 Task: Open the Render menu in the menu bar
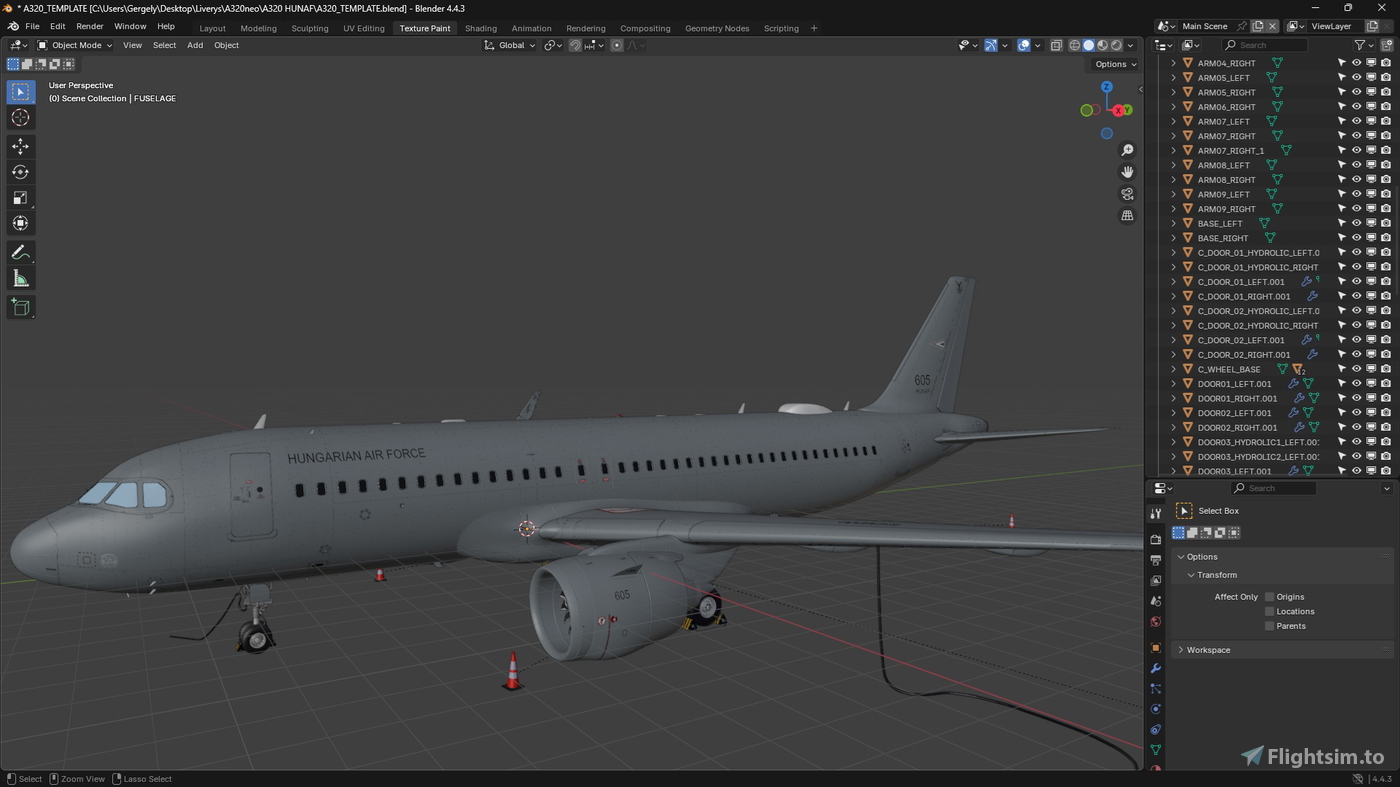[89, 26]
